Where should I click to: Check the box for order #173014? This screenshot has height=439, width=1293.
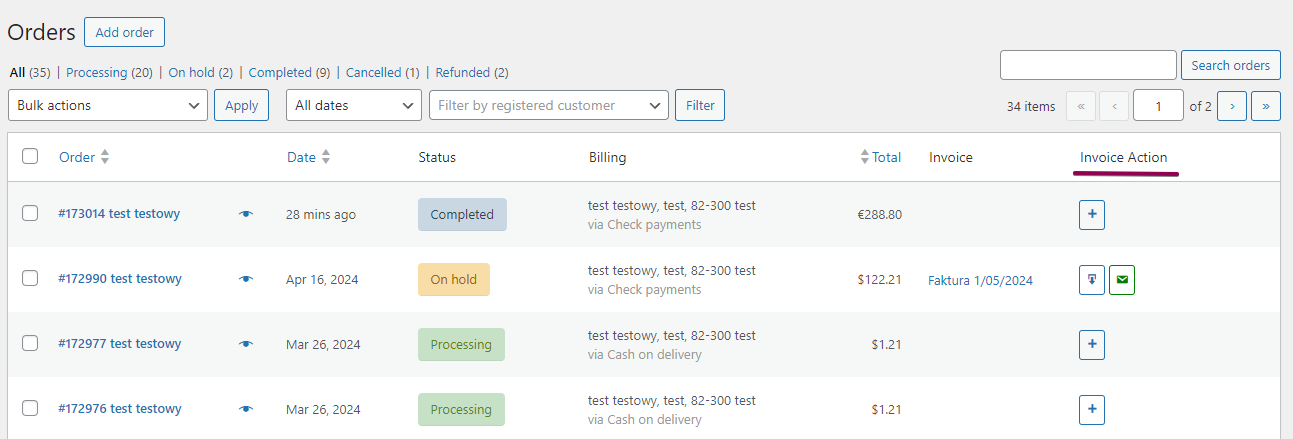coord(30,213)
